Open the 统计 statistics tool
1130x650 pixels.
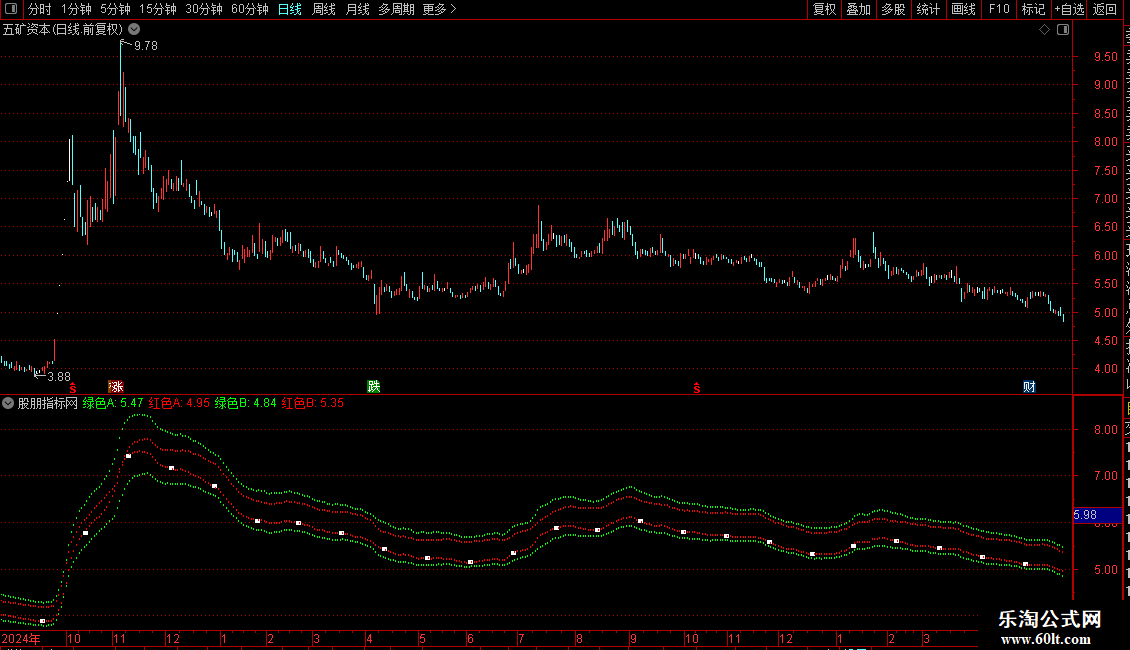pos(927,9)
